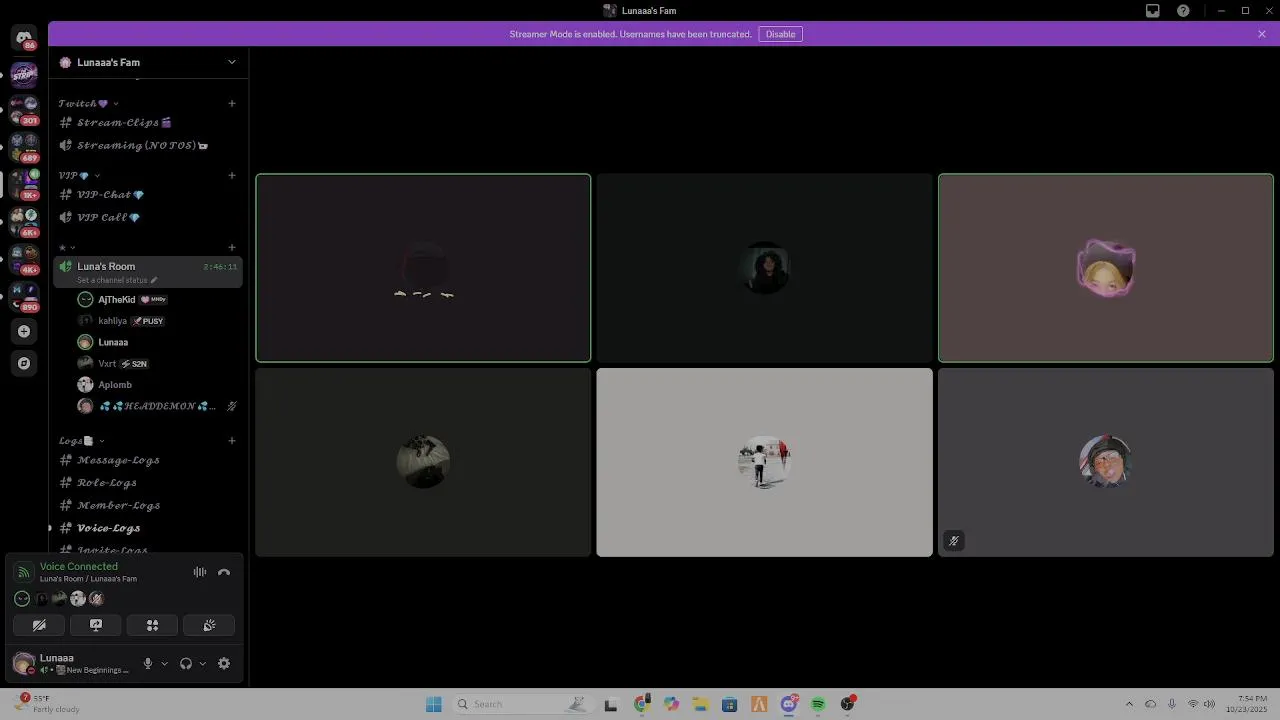Open Lunaaa's Fam server dropdown menu
The image size is (1280, 720).
(x=232, y=62)
